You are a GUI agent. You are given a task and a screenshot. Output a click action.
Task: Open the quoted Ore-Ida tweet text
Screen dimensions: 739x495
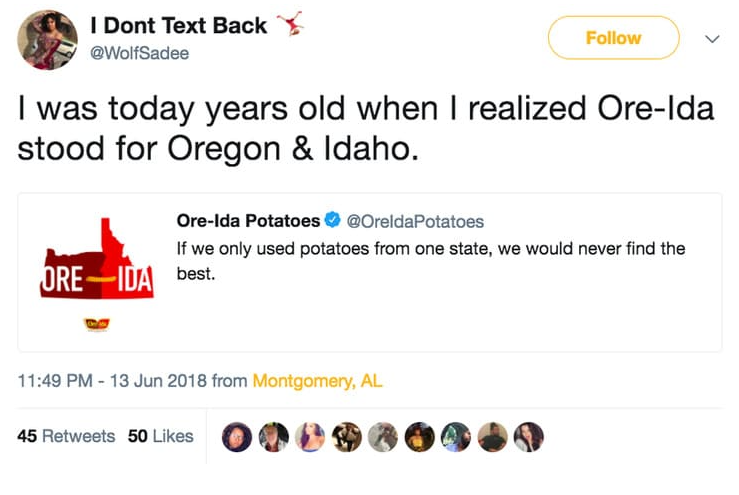[430, 259]
